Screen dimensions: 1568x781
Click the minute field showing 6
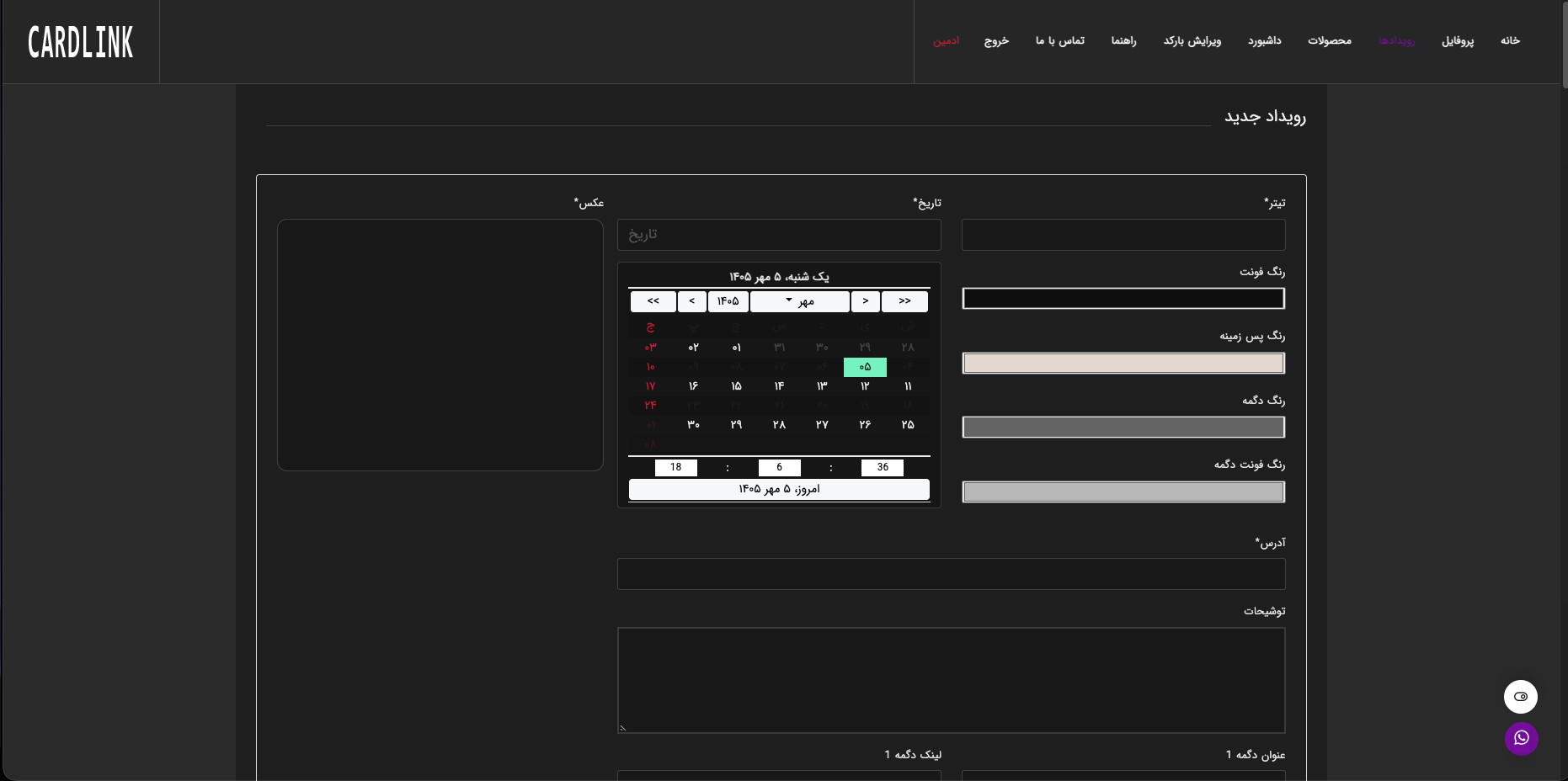[780, 467]
